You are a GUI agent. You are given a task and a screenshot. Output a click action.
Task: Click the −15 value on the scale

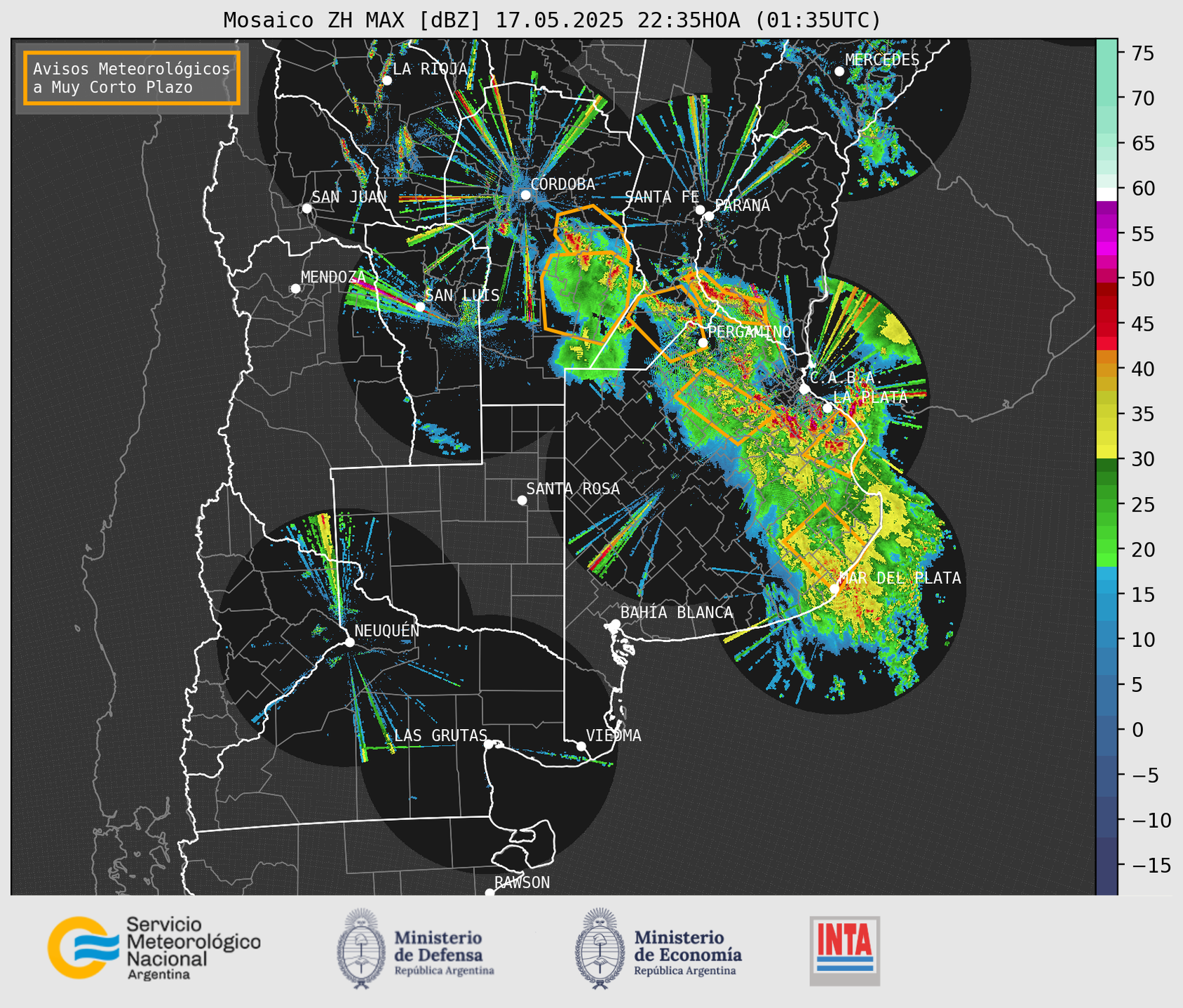point(1151,865)
